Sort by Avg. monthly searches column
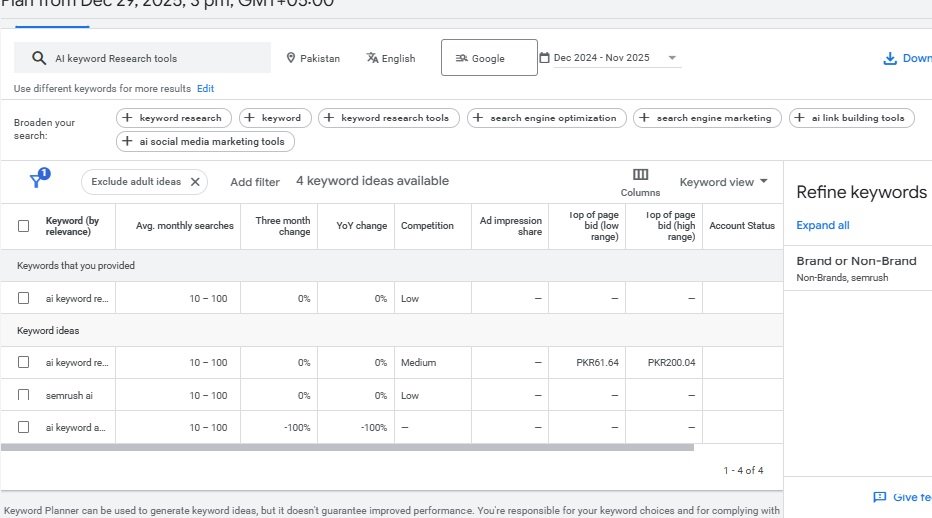 click(184, 226)
